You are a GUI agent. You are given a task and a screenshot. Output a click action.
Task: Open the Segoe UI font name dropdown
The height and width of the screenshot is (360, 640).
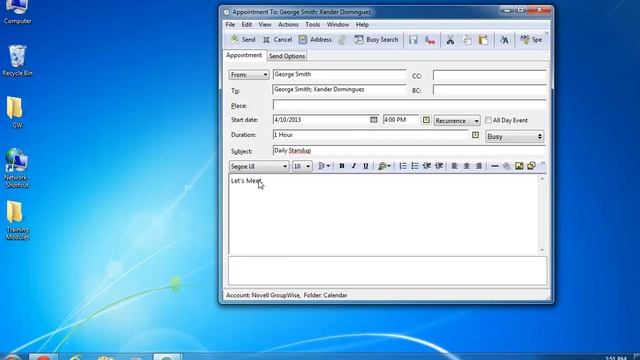pyautogui.click(x=259, y=166)
